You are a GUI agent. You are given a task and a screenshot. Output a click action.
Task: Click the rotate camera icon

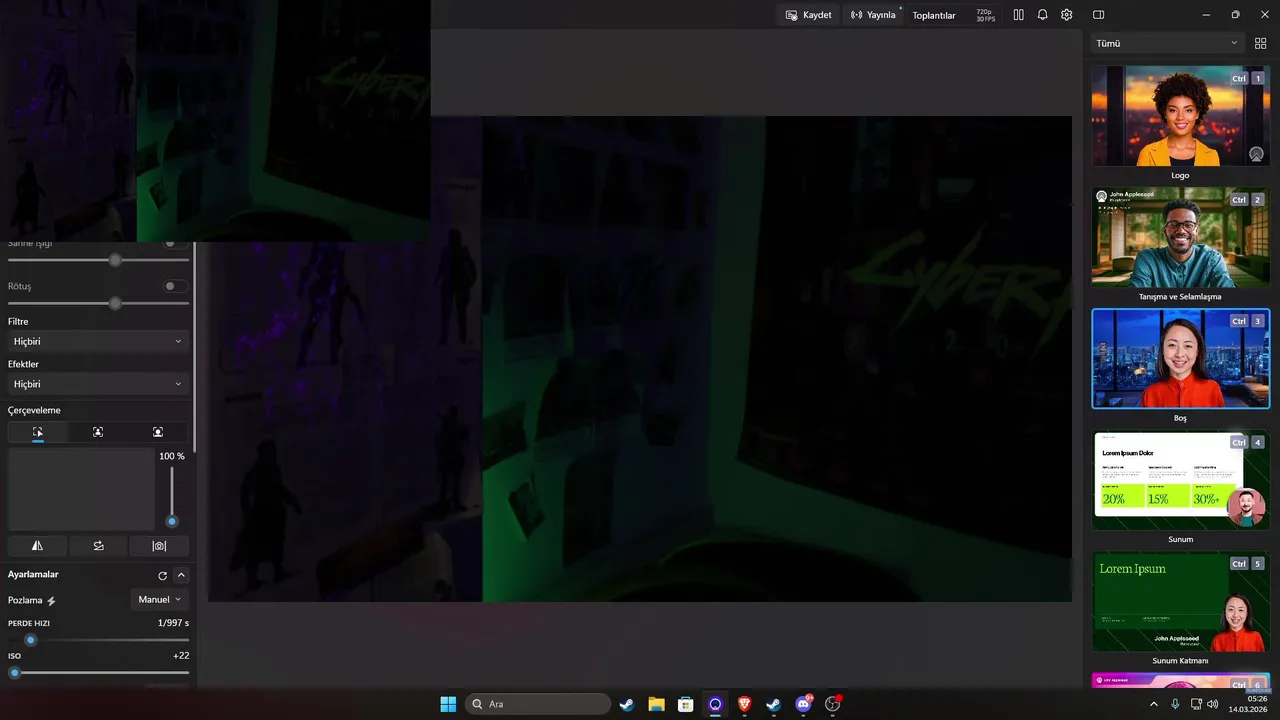98,546
